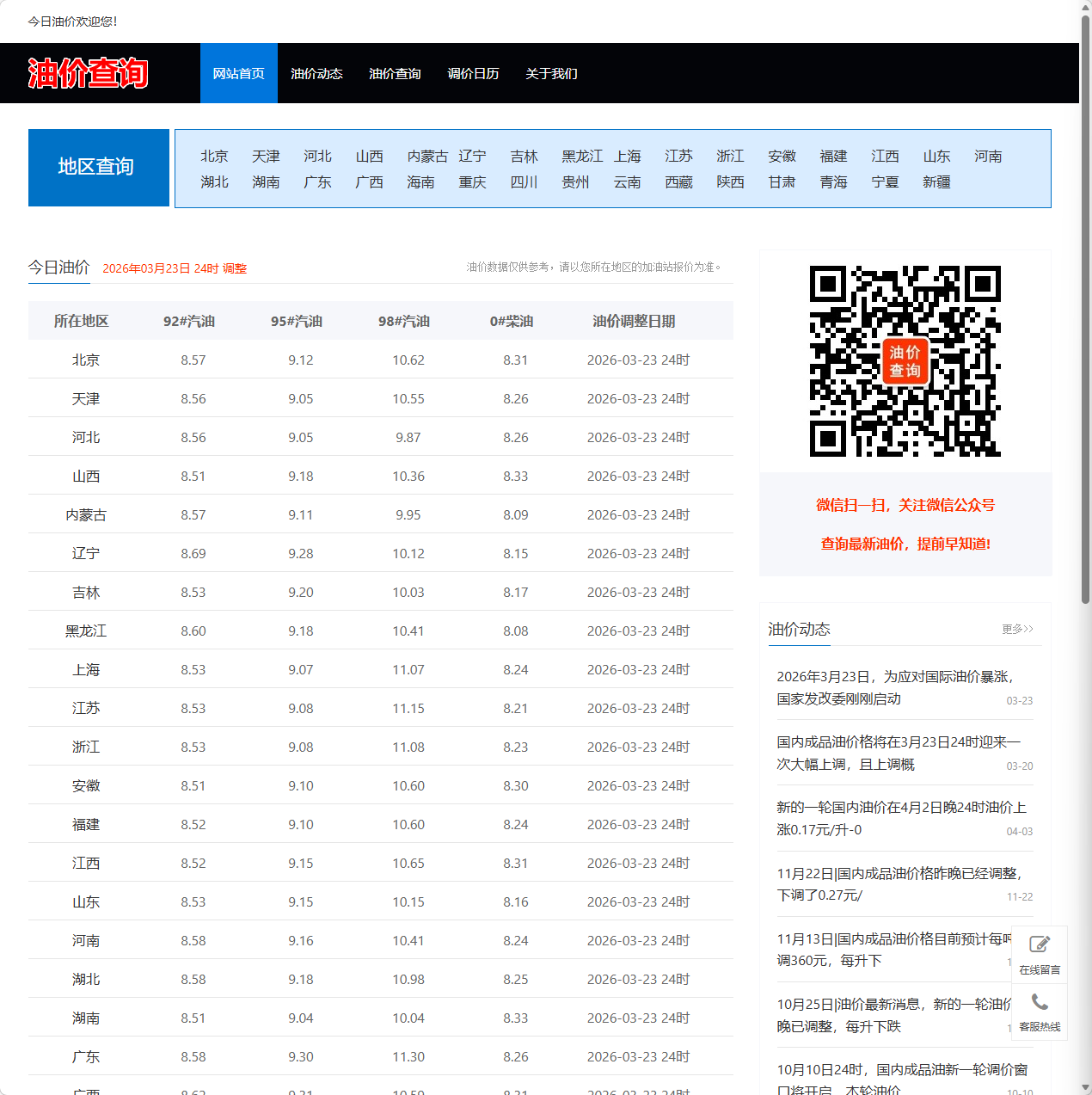Screen dimensions: 1092x1095
Task: Open the 在线留言 message icon
Action: pos(1040,950)
